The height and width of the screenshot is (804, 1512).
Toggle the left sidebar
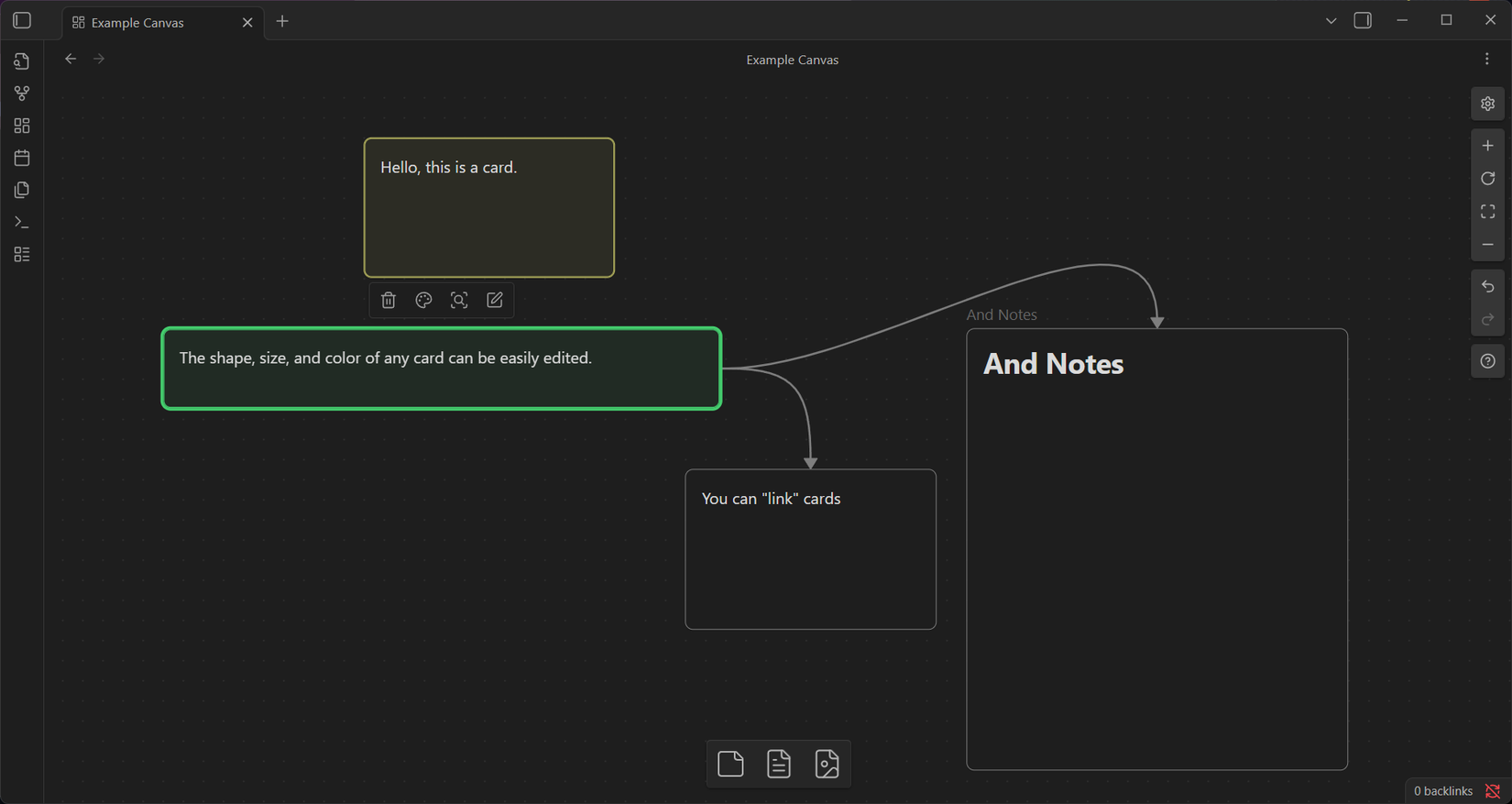coord(22,20)
